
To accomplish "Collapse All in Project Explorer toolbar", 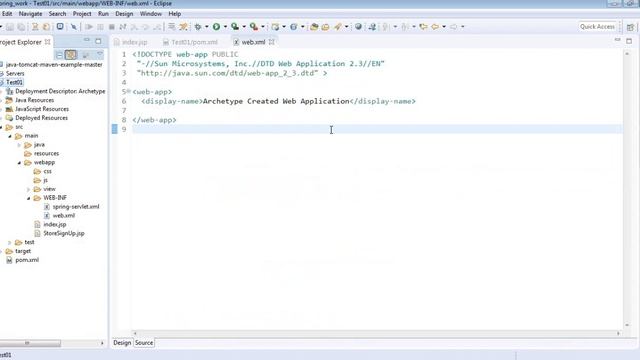I will pyautogui.click(x=59, y=55).
